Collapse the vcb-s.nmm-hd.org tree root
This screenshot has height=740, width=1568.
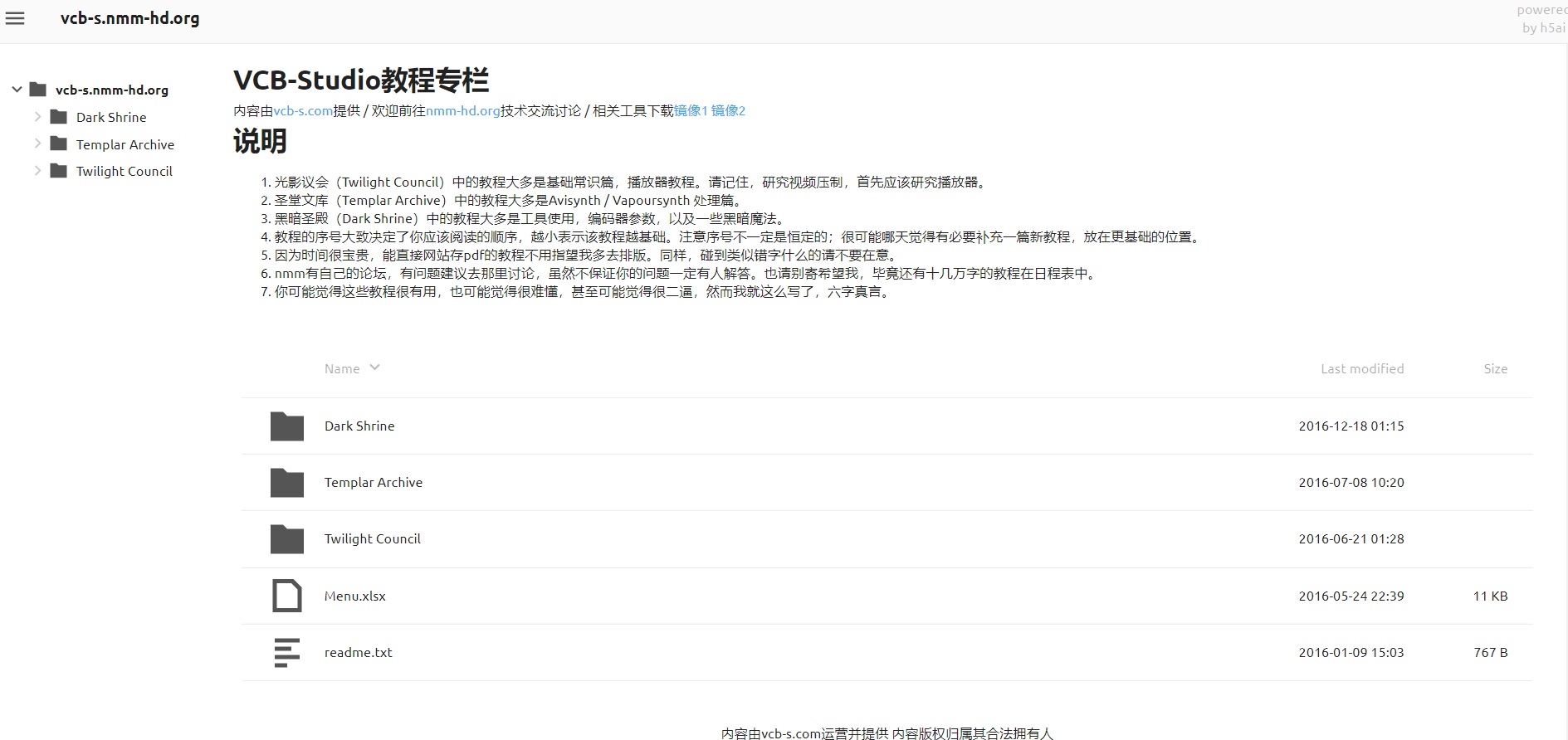17,90
